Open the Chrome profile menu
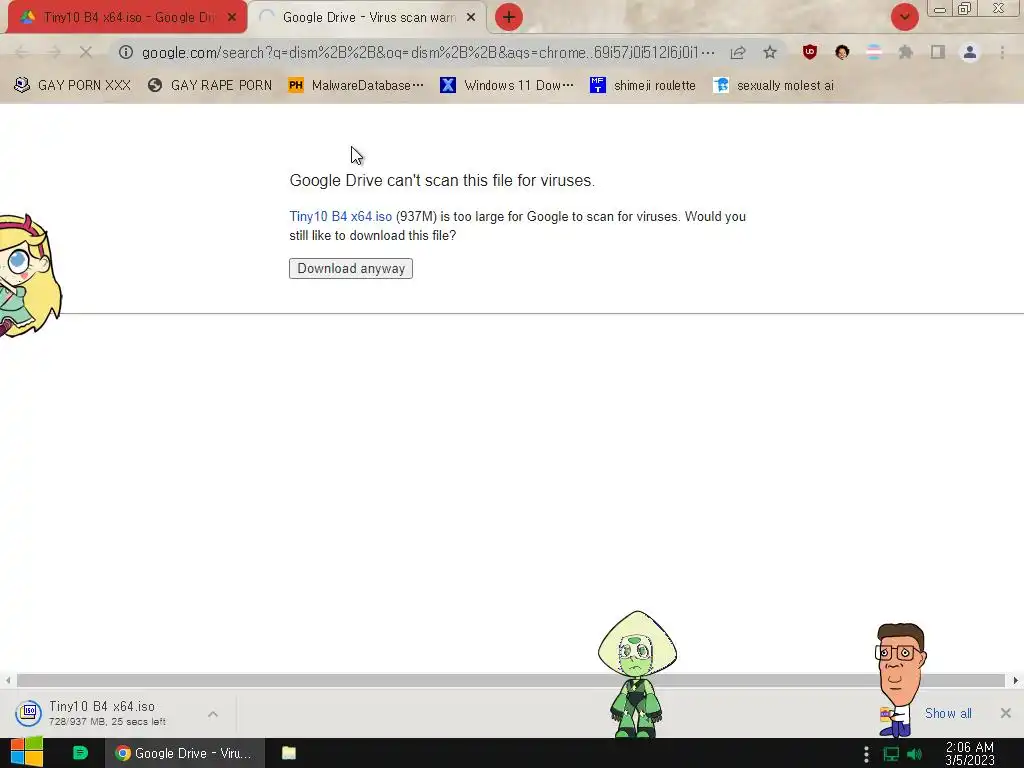 (x=970, y=52)
